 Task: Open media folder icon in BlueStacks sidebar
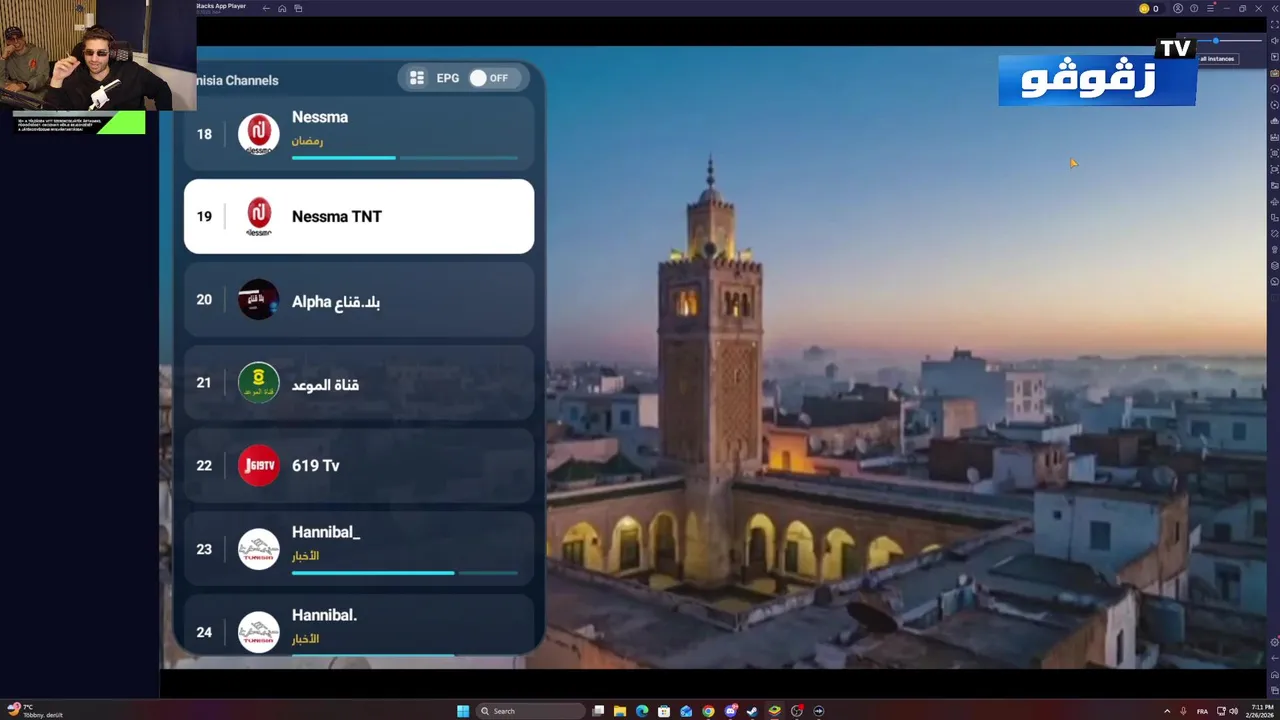(1274, 185)
